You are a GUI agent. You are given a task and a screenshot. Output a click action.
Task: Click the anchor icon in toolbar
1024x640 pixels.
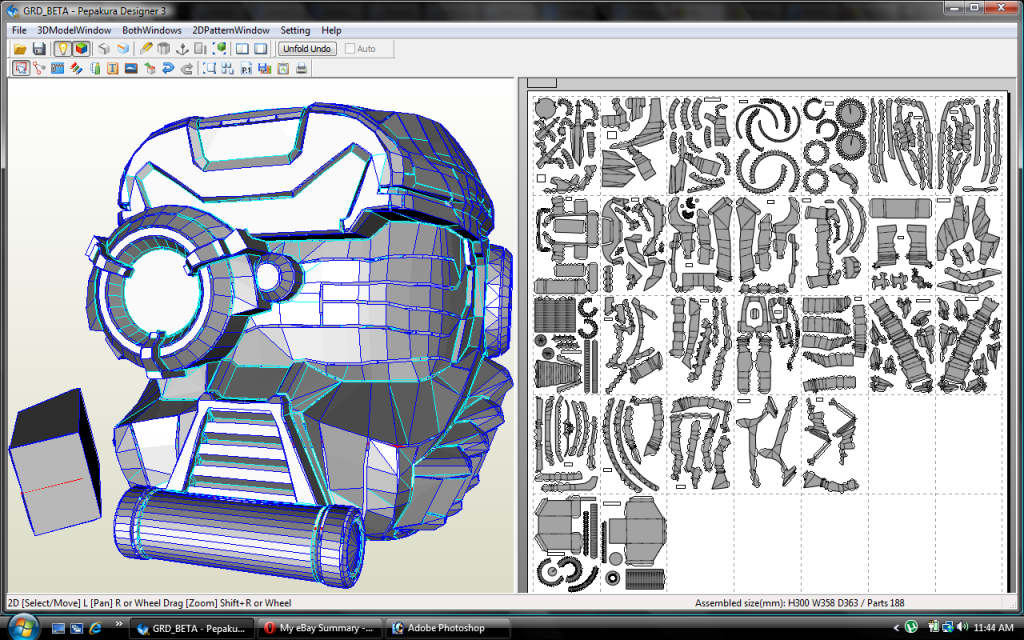(183, 49)
